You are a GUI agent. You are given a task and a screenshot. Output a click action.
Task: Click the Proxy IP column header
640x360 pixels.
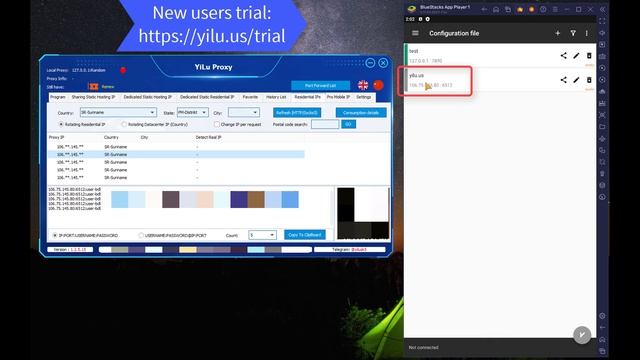click(x=56, y=138)
